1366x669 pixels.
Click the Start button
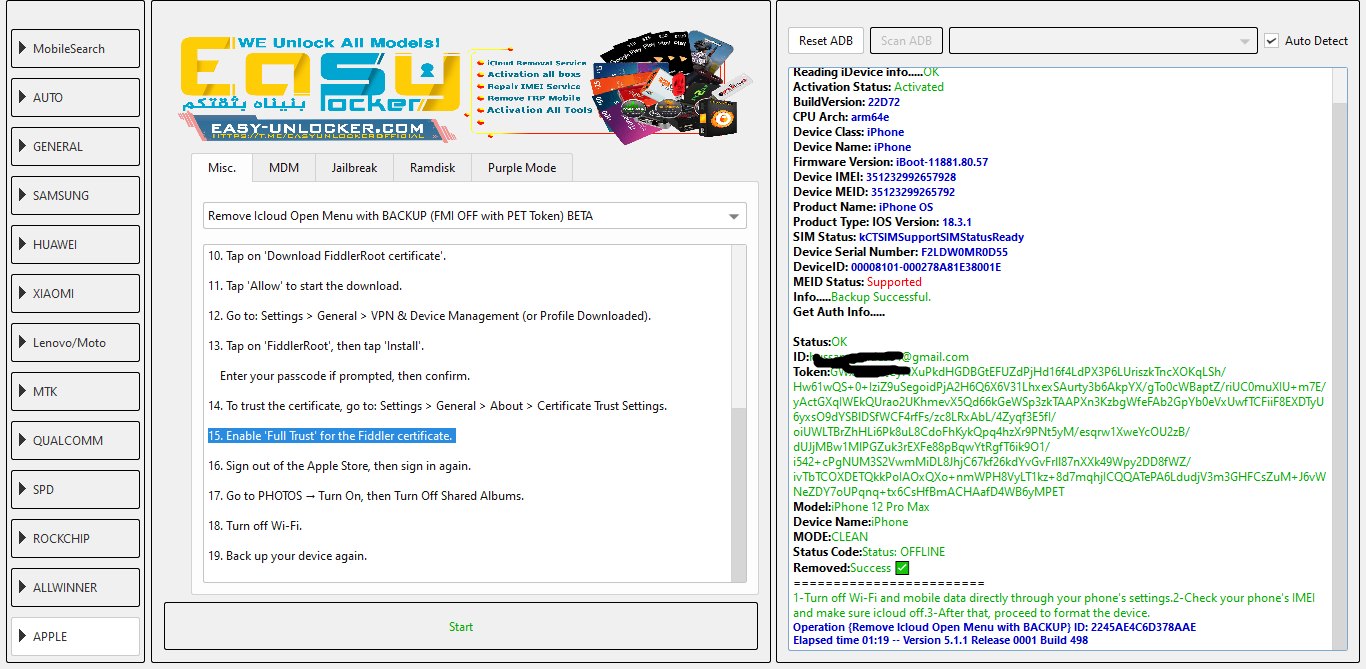[x=461, y=627]
